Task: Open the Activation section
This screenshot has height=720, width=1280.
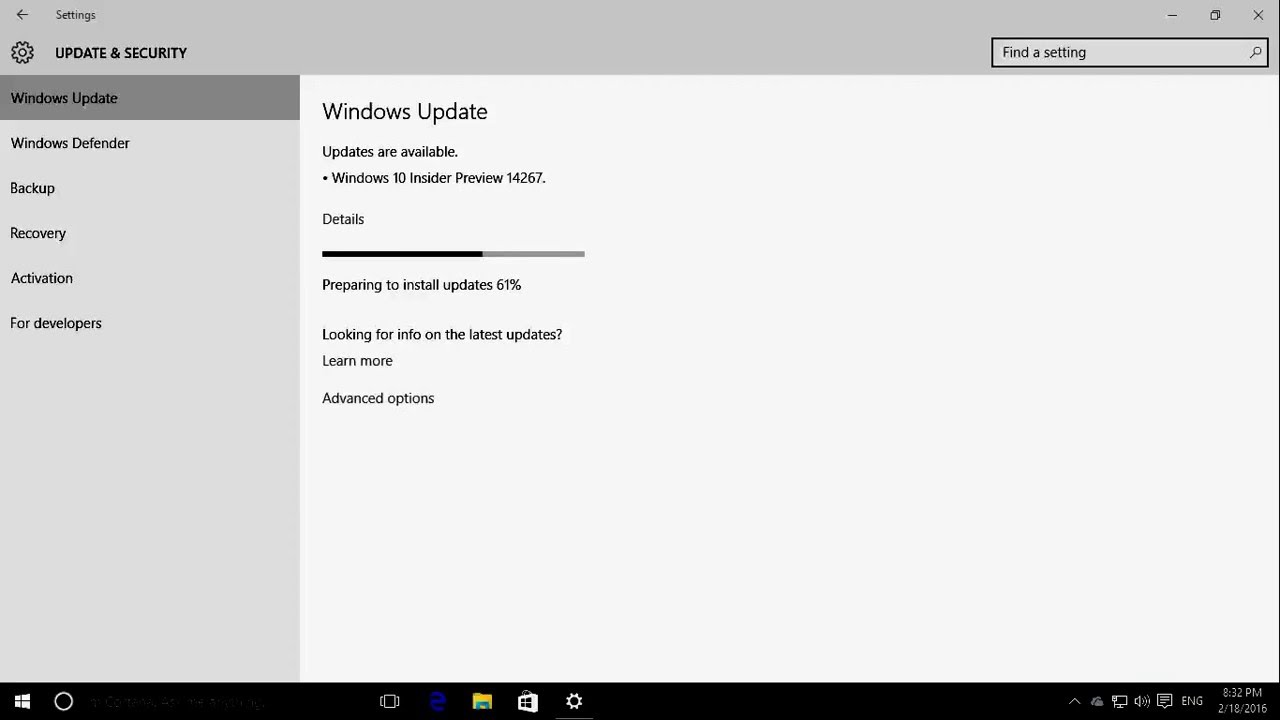Action: tap(150, 278)
